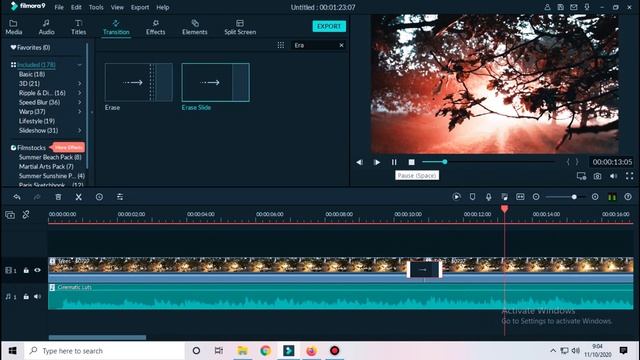Open the speed/duration clock tool

[x=99, y=197]
